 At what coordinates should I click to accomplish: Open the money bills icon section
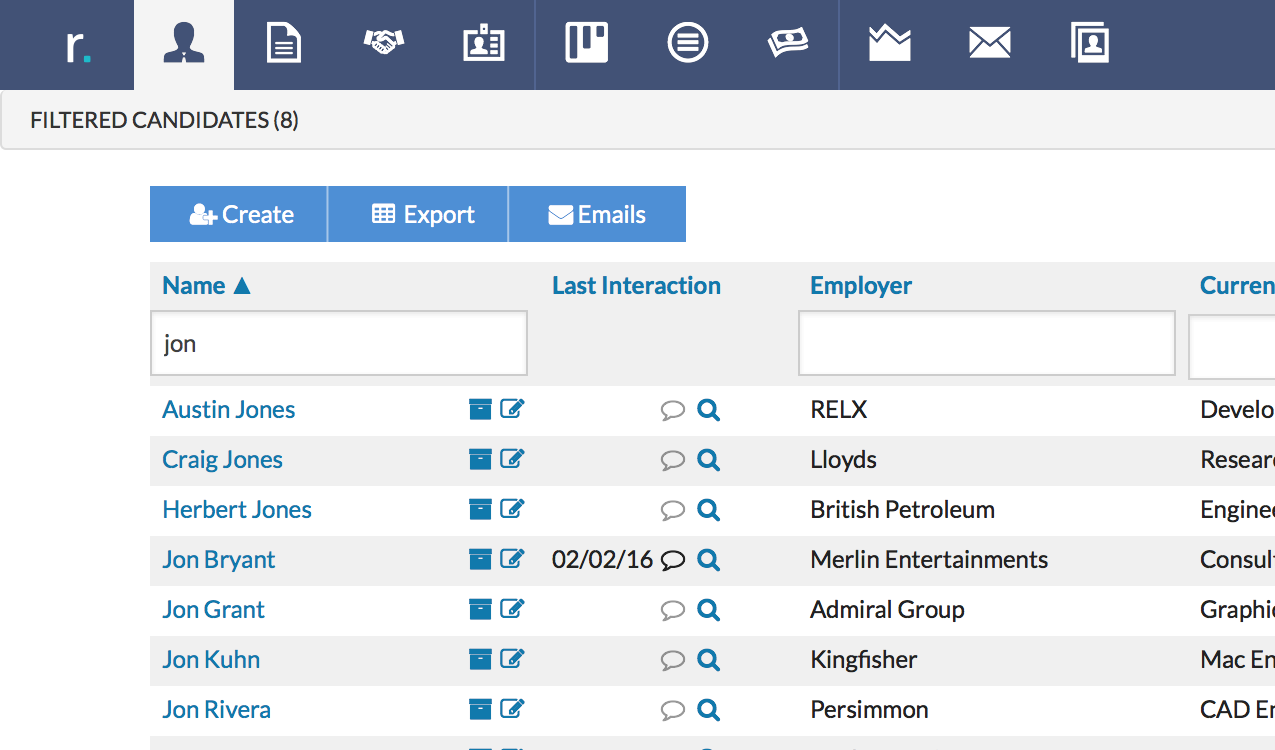tap(788, 43)
